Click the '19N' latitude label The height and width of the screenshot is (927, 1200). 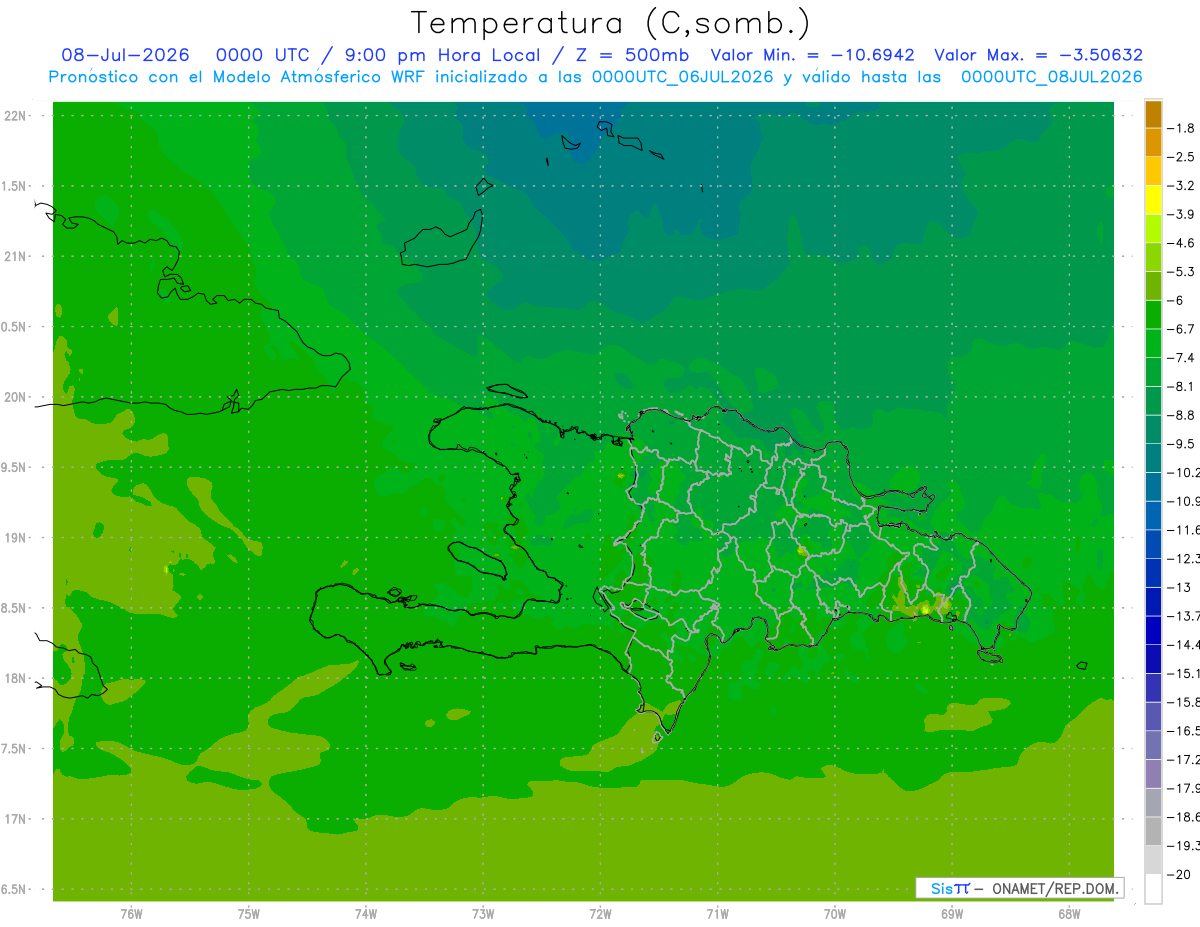click(x=16, y=537)
